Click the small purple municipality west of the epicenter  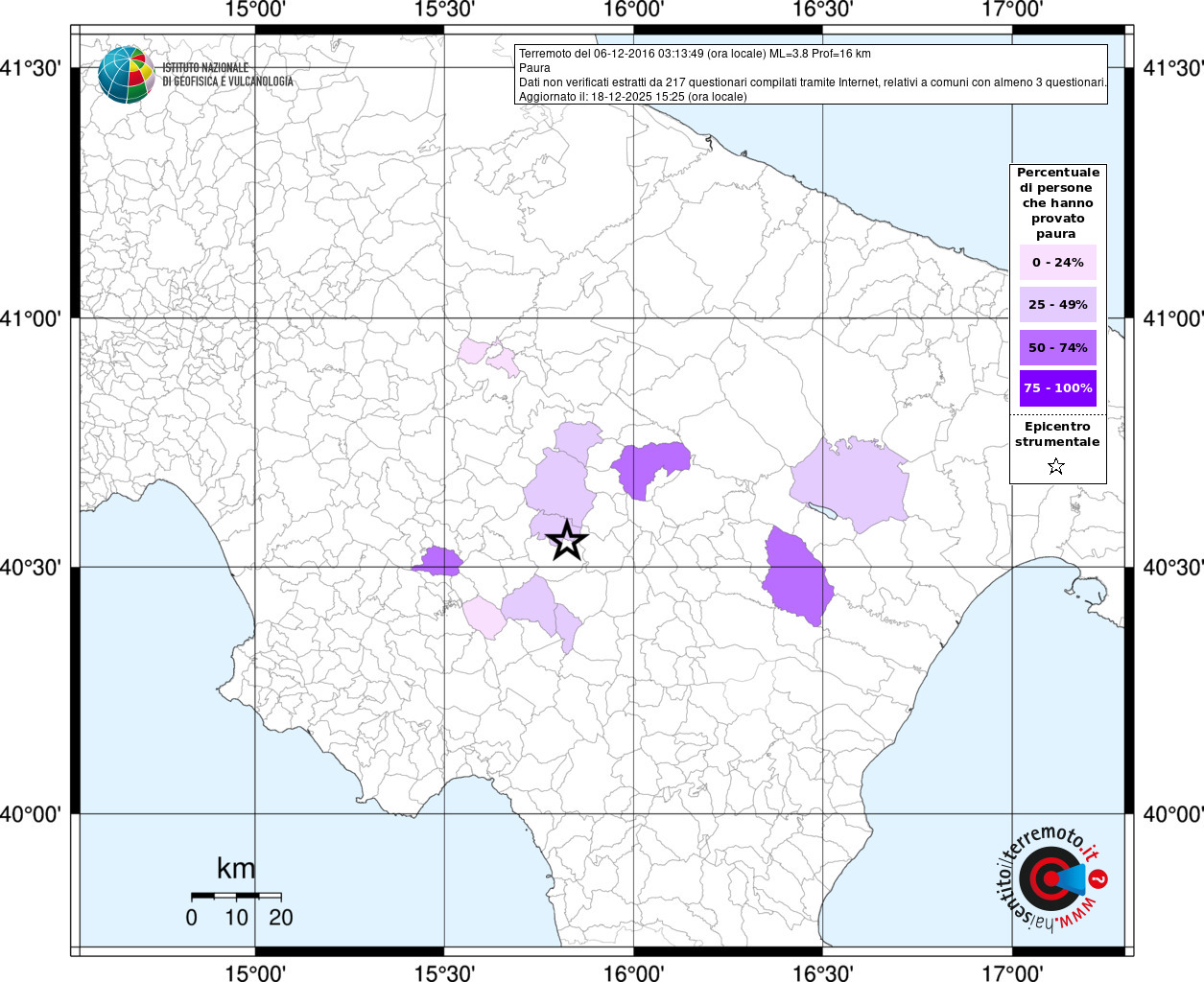[x=439, y=562]
